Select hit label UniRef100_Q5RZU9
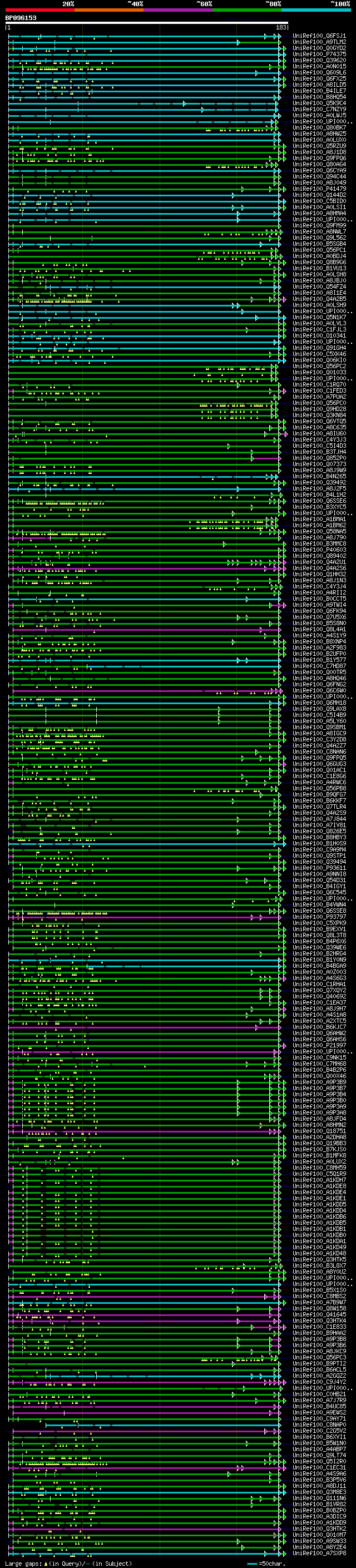The image size is (356, 1568). tap(319, 146)
